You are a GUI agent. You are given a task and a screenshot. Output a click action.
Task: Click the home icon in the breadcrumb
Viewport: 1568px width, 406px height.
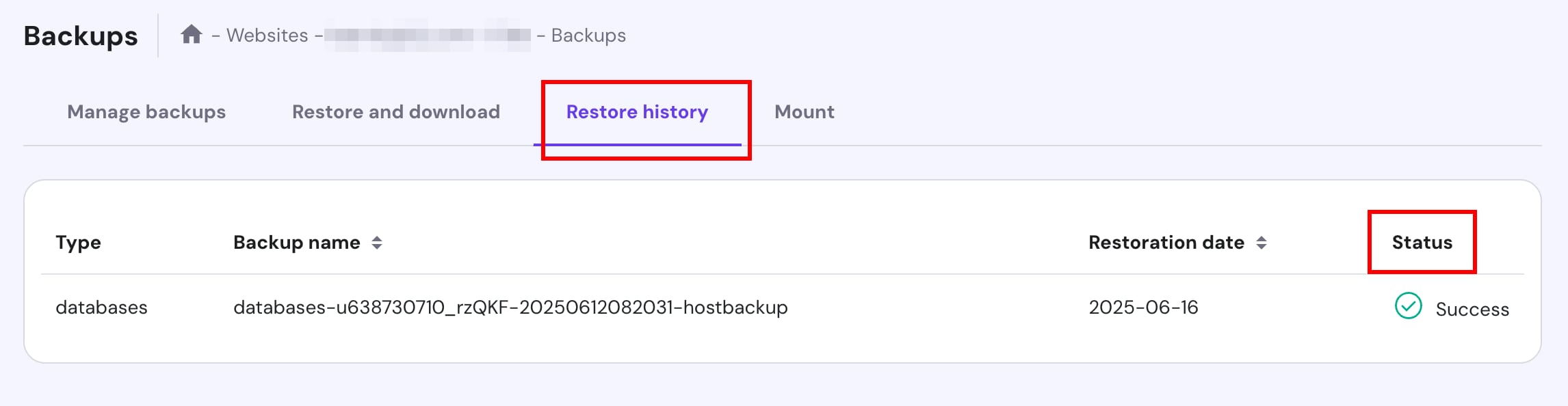tap(192, 34)
